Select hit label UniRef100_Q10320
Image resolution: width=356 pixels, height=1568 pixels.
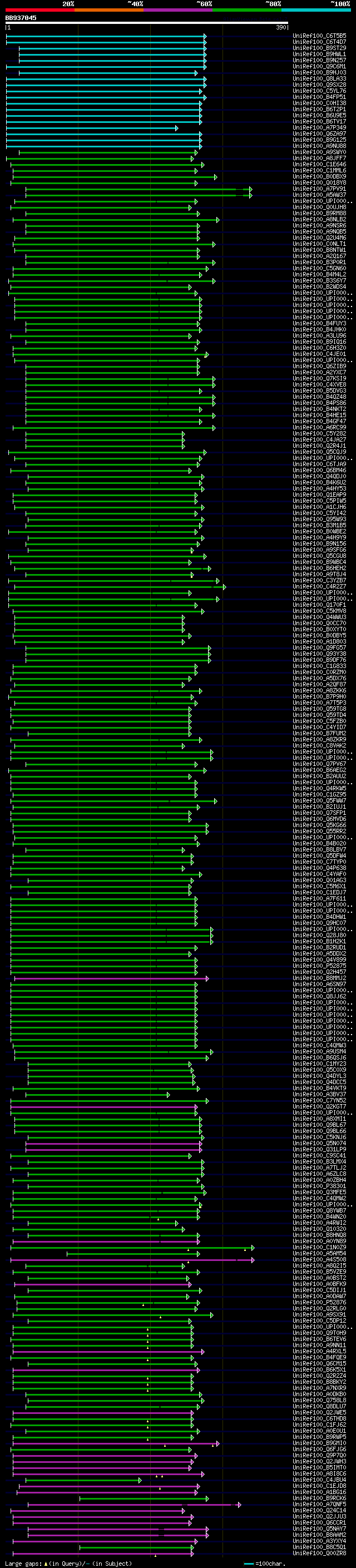coord(319,1229)
